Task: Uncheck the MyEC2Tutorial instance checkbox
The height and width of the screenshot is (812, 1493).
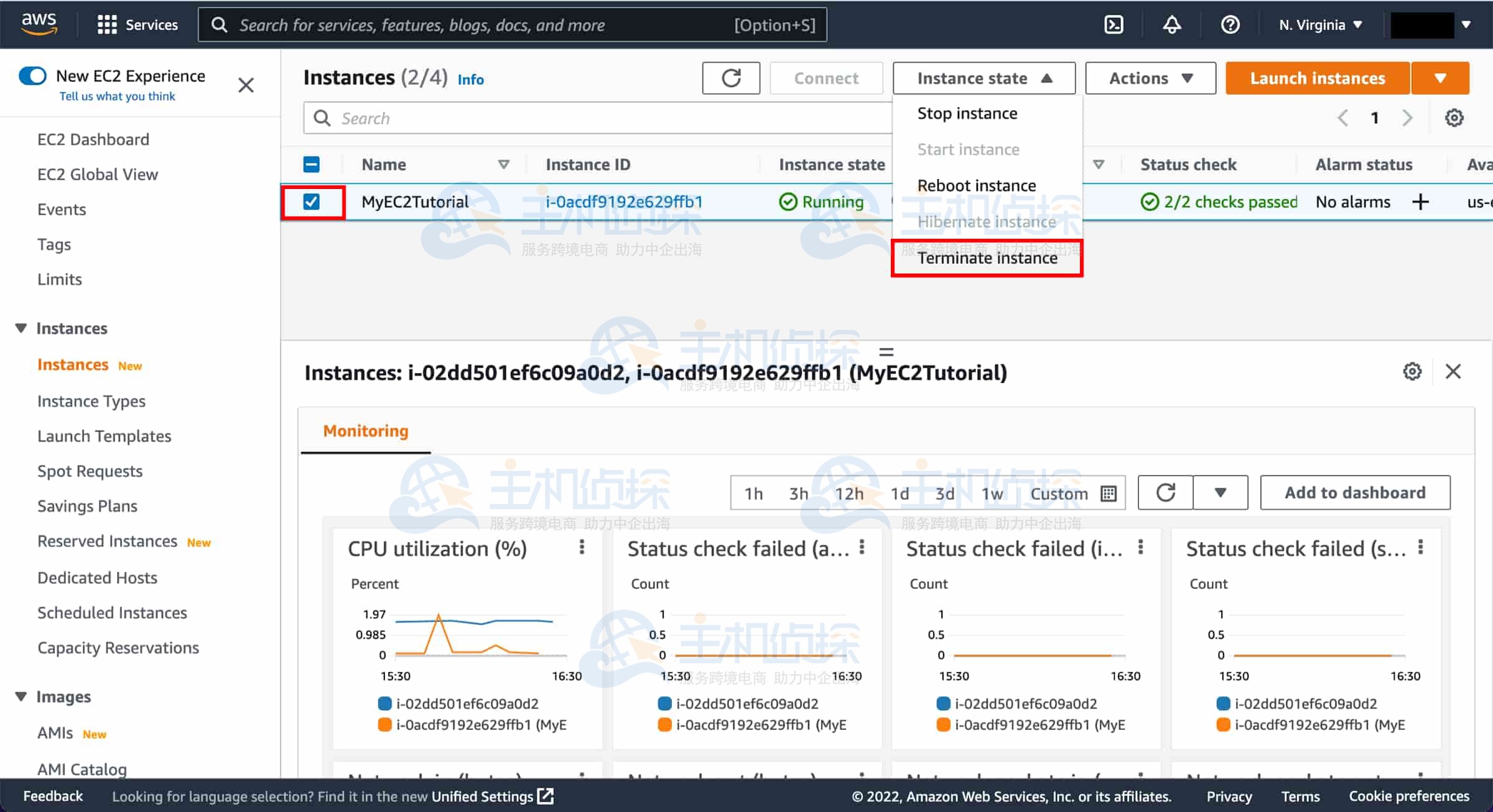Action: coord(312,202)
